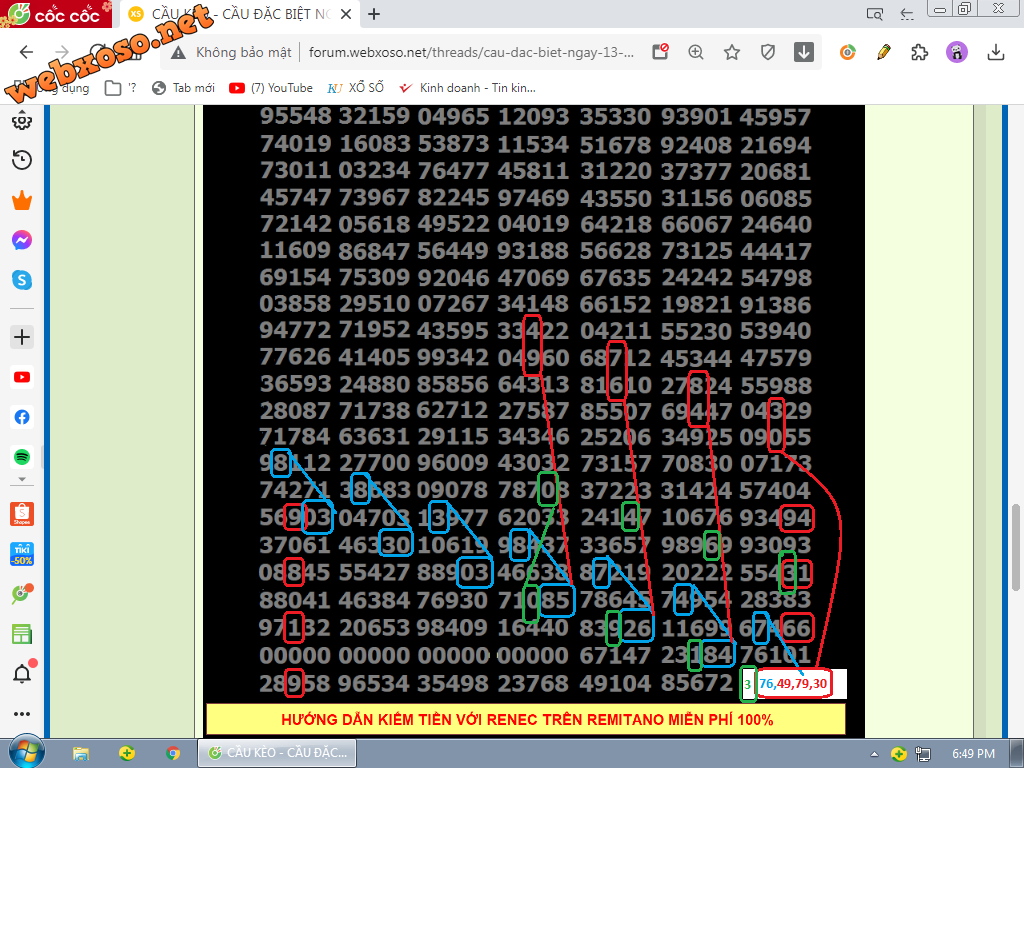
Task: Click the Coc Coc logo button
Action: (x=56, y=14)
